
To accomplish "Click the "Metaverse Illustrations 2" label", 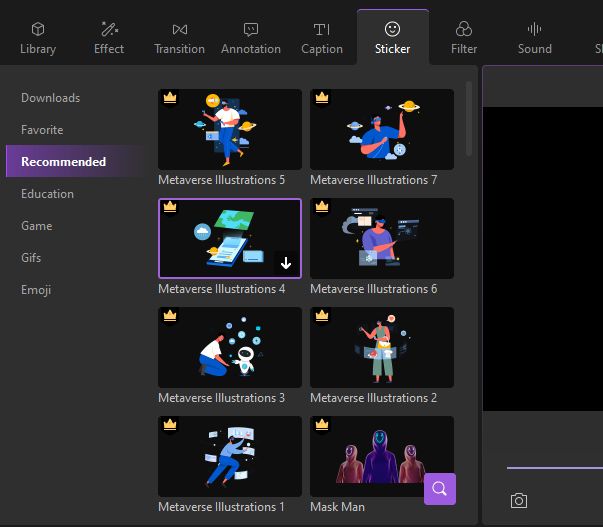I will point(373,397).
